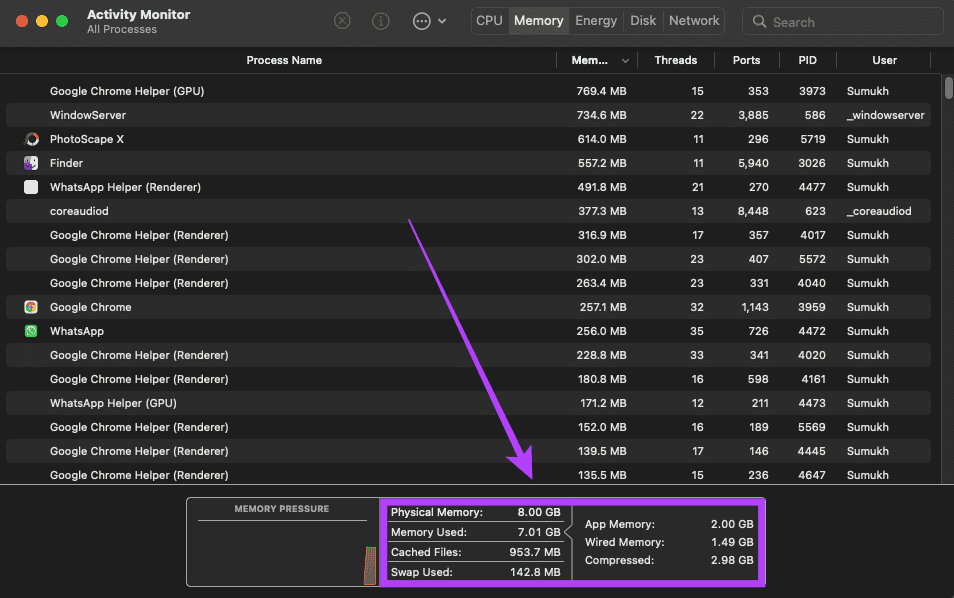Click the WhatsApp Helper (Renderer) icon

31,187
